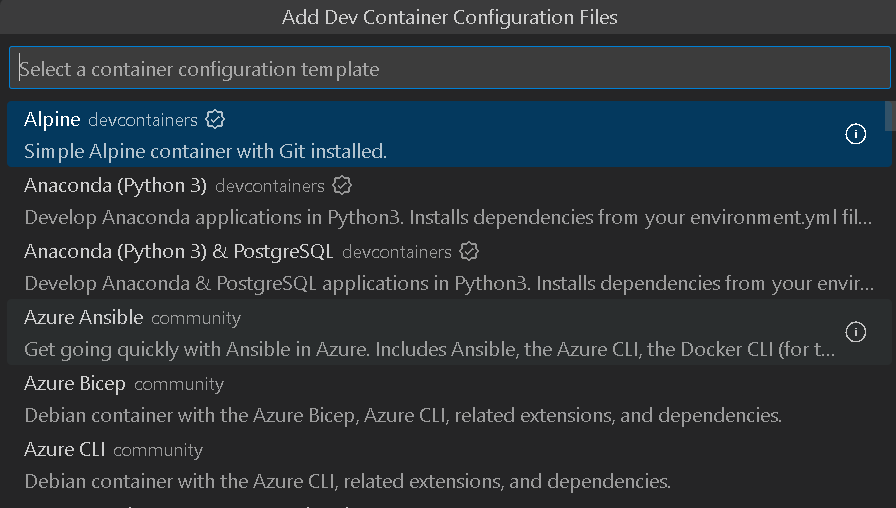
Task: Click the verified badge on Anaconda & PostgreSQL row
Action: [x=469, y=251]
